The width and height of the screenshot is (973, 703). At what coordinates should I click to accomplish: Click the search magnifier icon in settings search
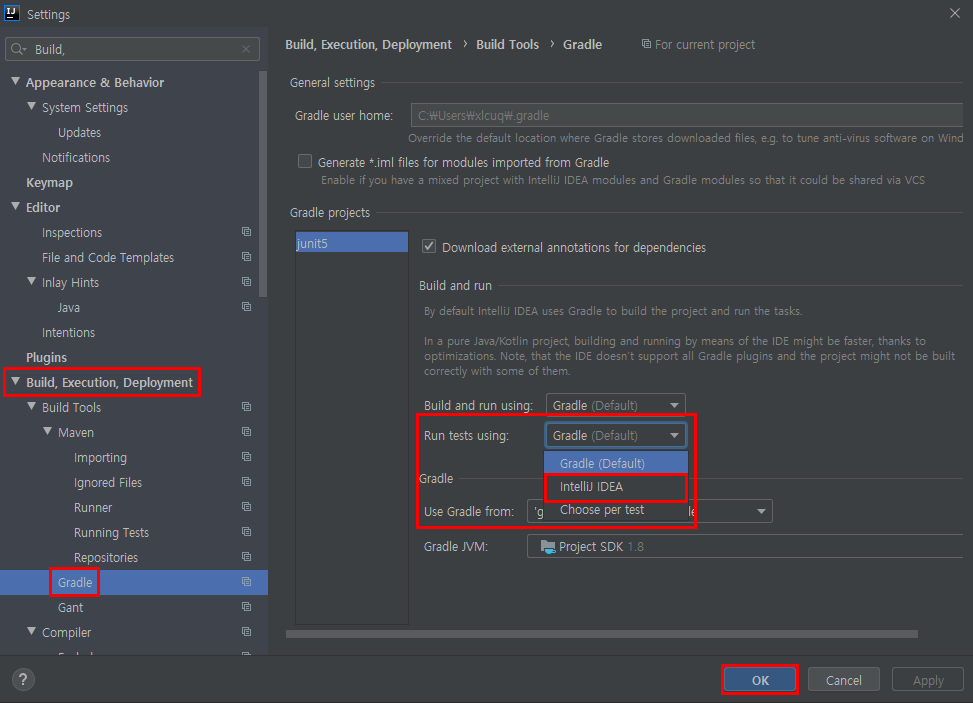click(18, 49)
